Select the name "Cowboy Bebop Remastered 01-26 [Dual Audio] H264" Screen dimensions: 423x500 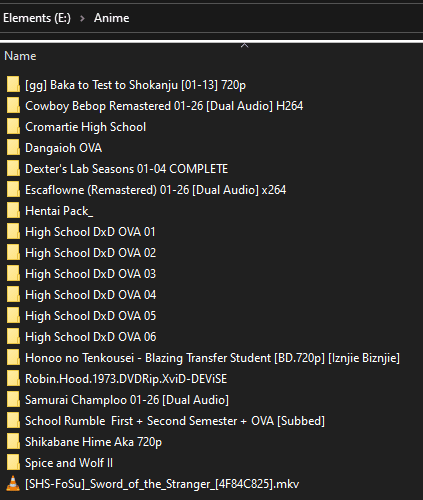click(x=164, y=106)
